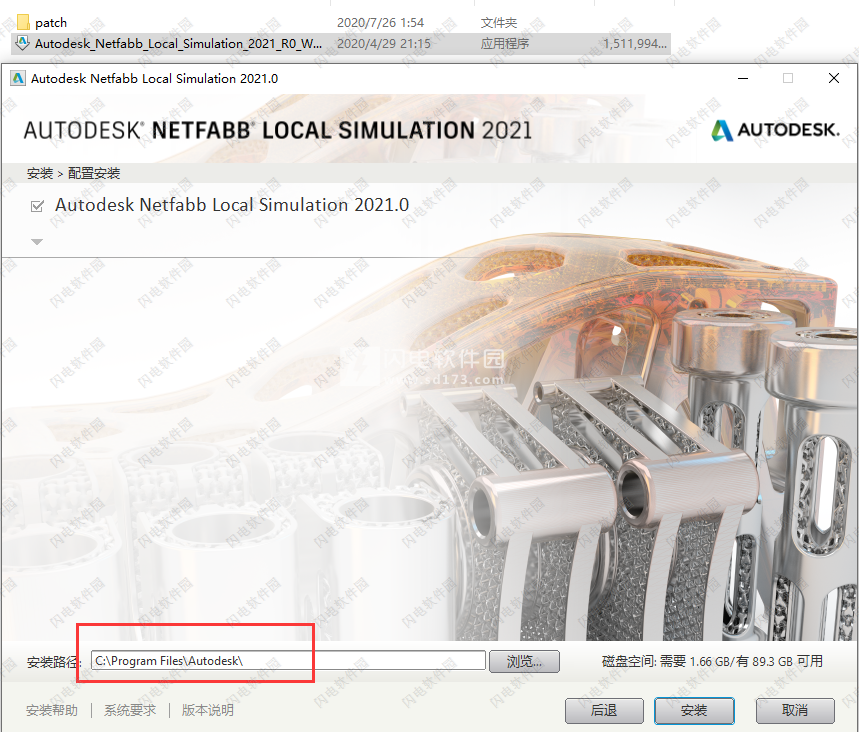Click the patch folder icon
859x732 pixels.
click(23, 22)
